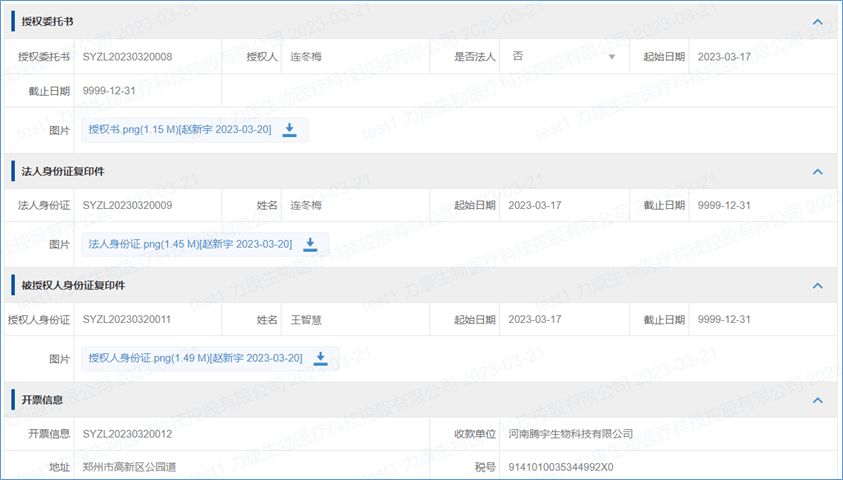Download the 授权书.png file
The image size is (843, 480).
click(290, 130)
